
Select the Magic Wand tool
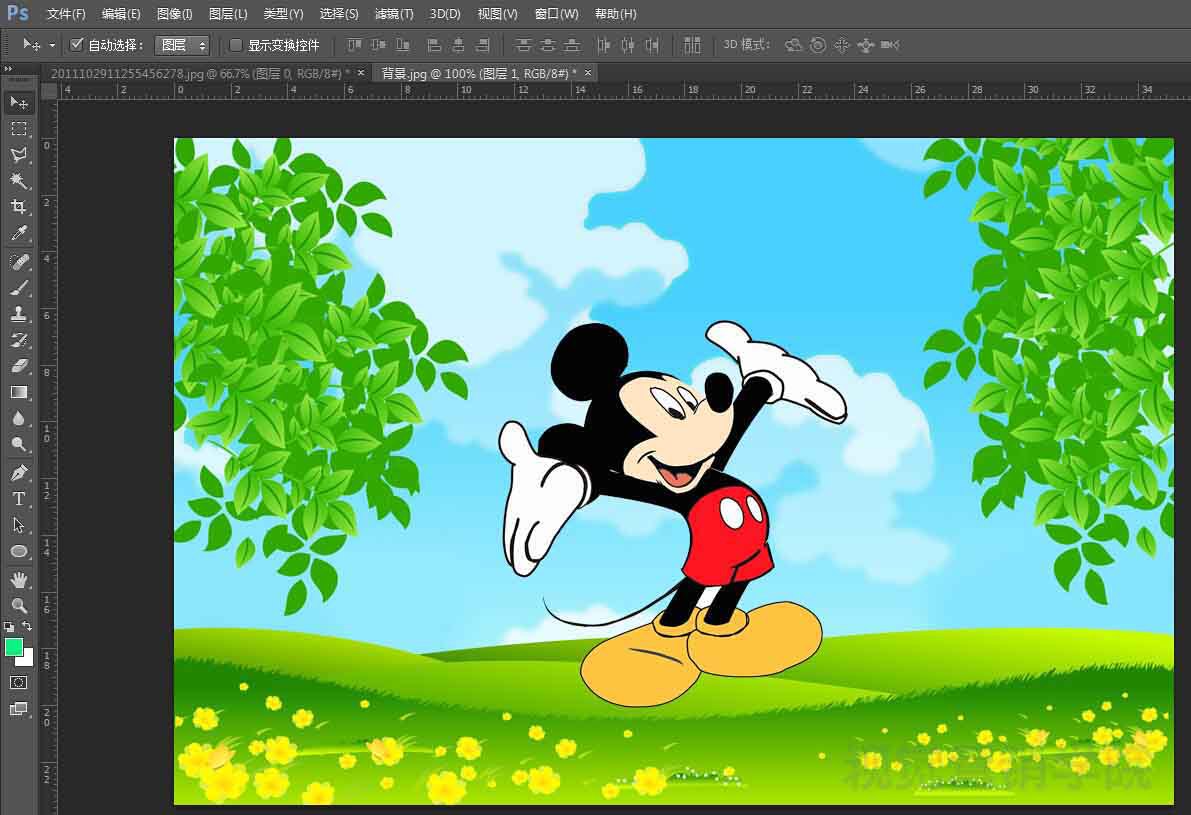(19, 181)
